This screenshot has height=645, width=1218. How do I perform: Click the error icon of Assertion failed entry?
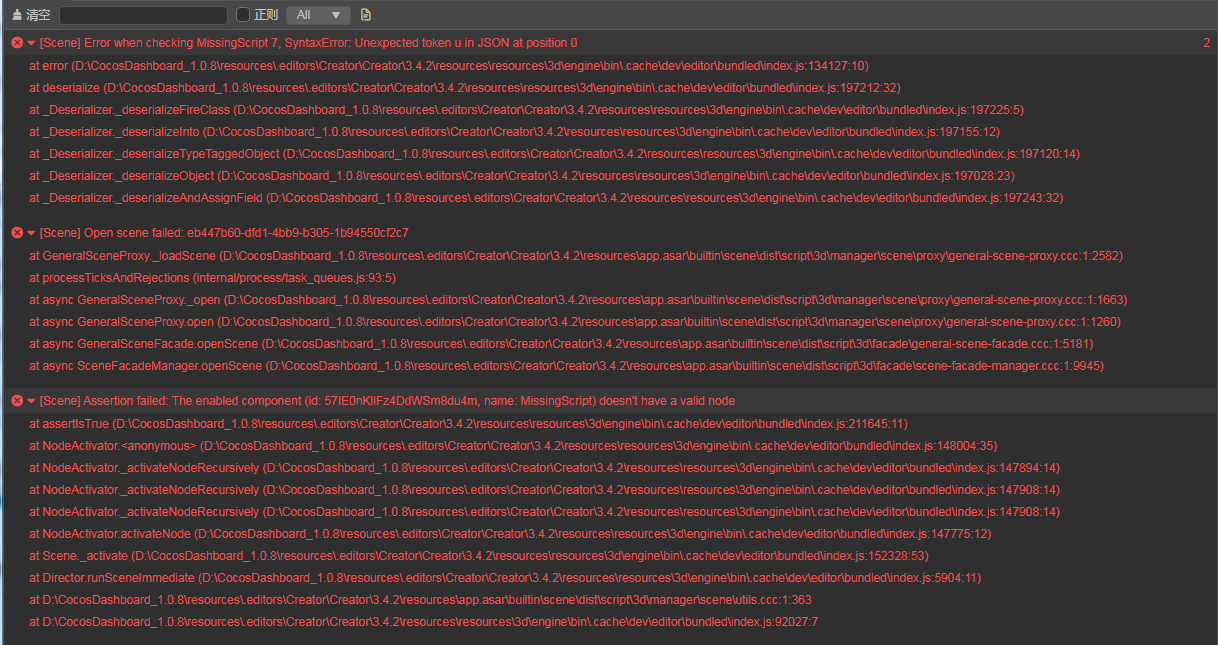pyautogui.click(x=17, y=401)
